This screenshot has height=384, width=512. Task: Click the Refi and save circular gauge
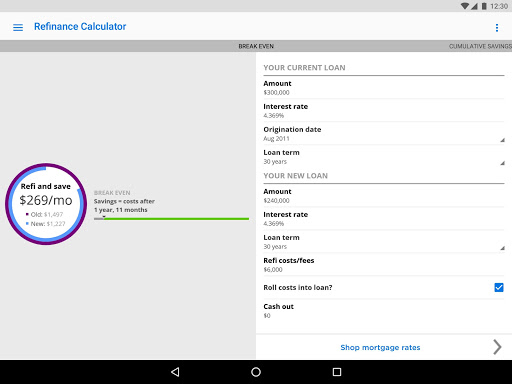tap(46, 204)
